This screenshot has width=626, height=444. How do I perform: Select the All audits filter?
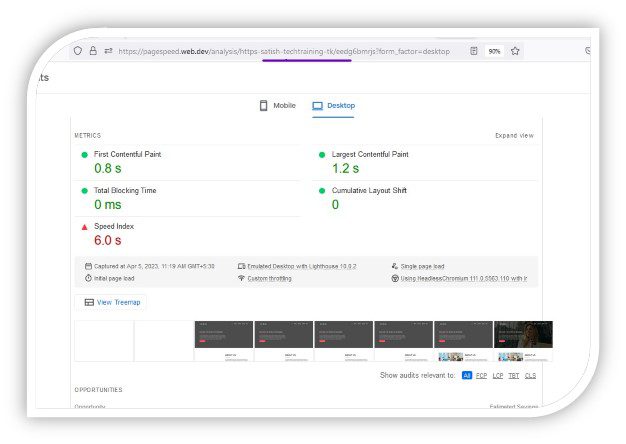[x=467, y=375]
